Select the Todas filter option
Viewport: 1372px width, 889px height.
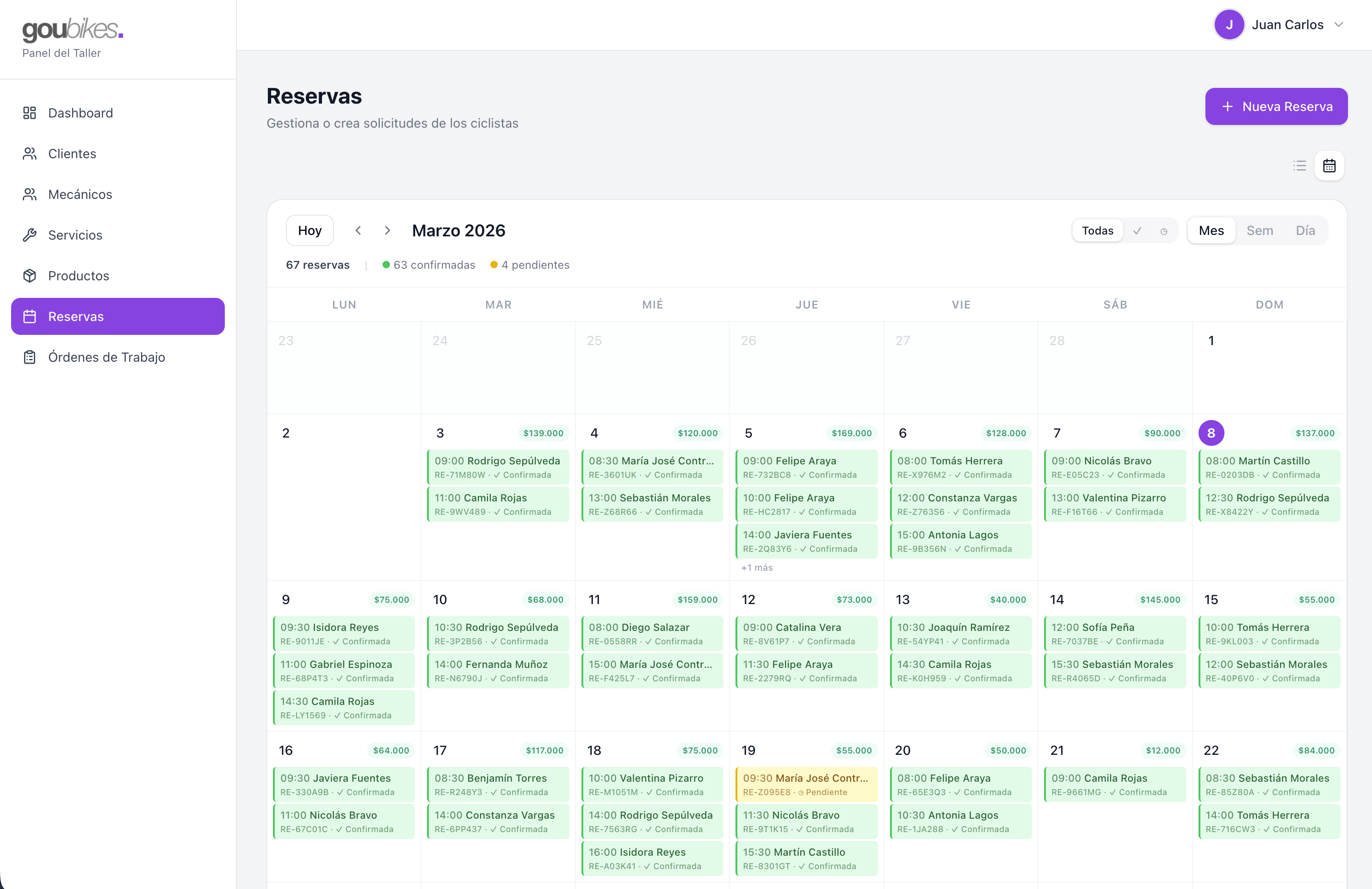point(1097,231)
